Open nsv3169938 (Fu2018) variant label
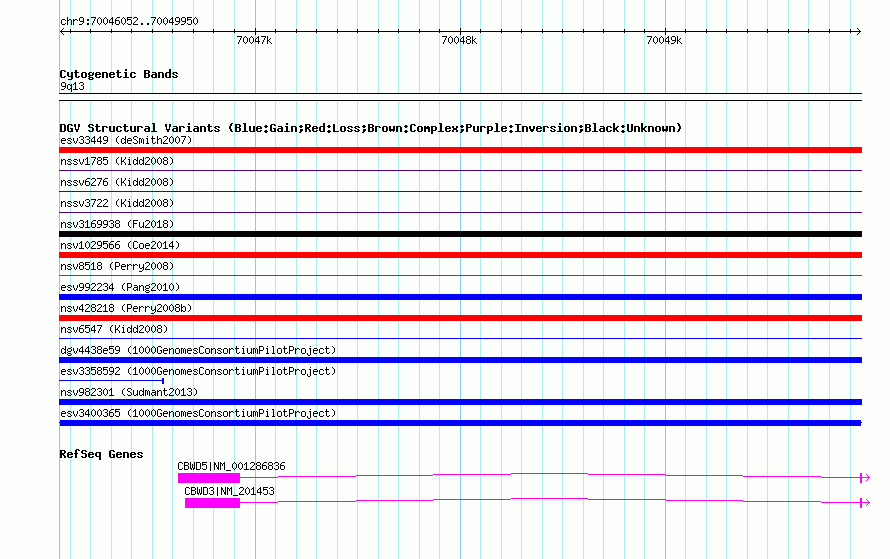Viewport: 890px width, 559px height. point(117,224)
